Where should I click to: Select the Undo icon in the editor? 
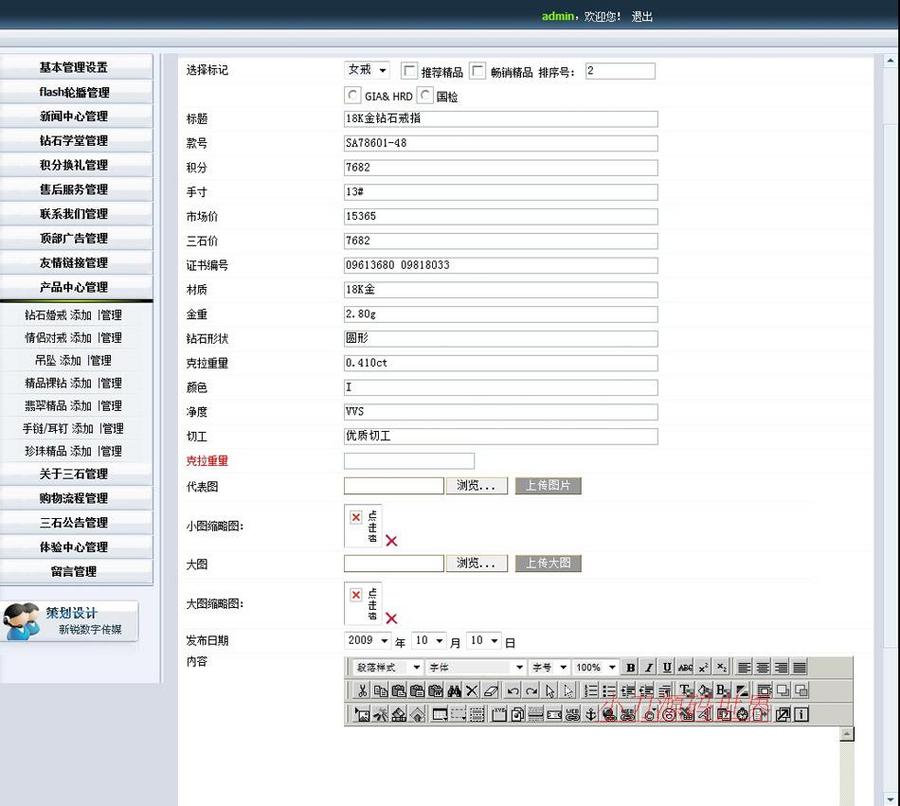tap(512, 690)
